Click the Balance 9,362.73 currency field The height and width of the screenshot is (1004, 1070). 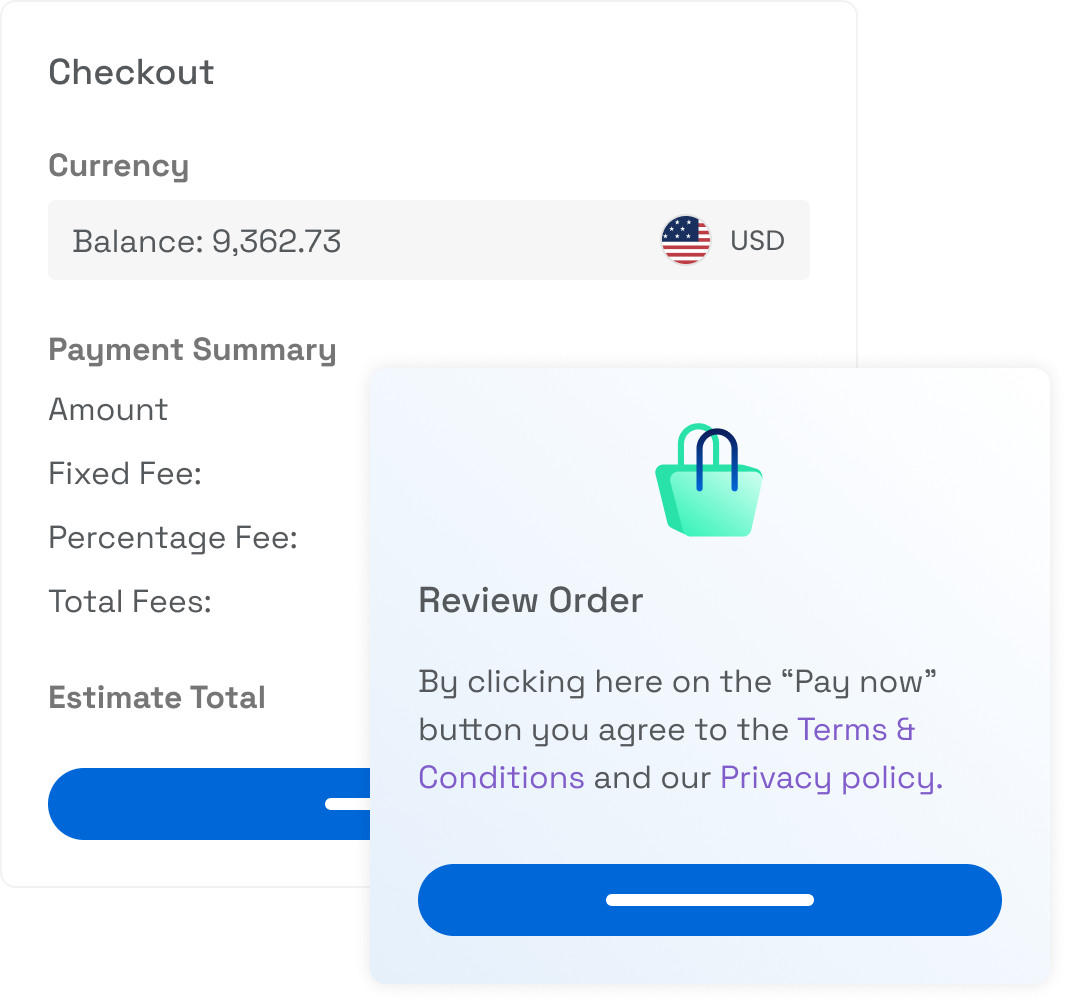207,241
